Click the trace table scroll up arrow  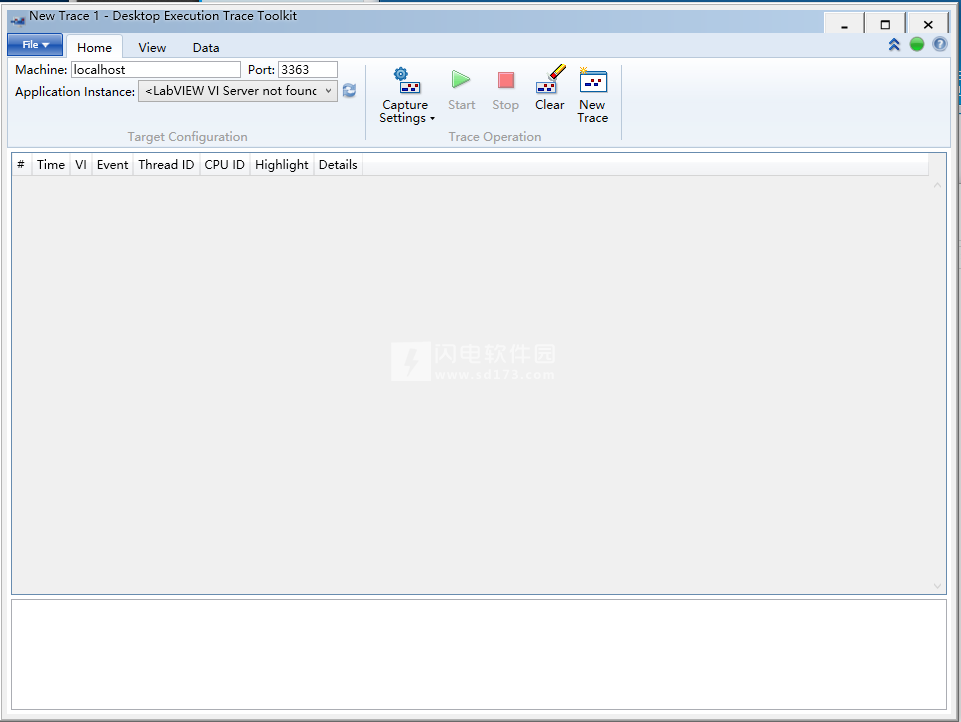(937, 185)
